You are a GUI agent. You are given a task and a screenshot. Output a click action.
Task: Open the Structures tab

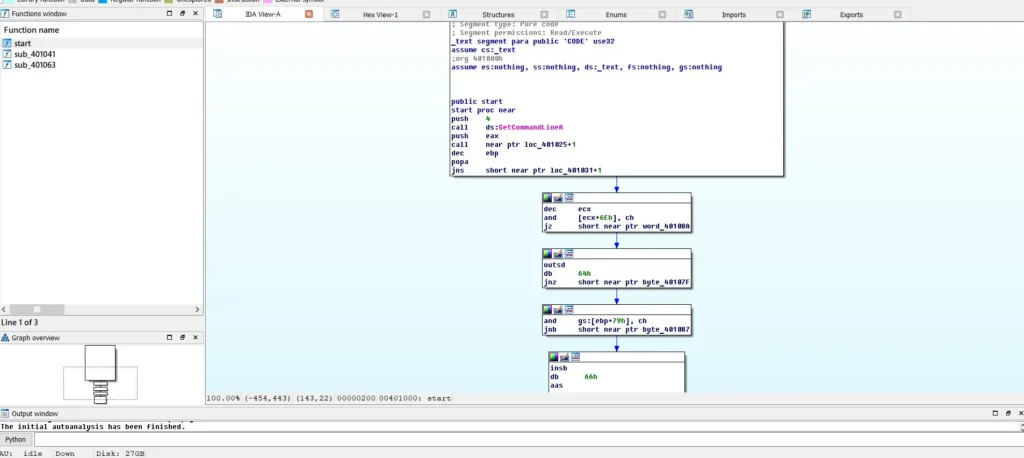coord(498,14)
